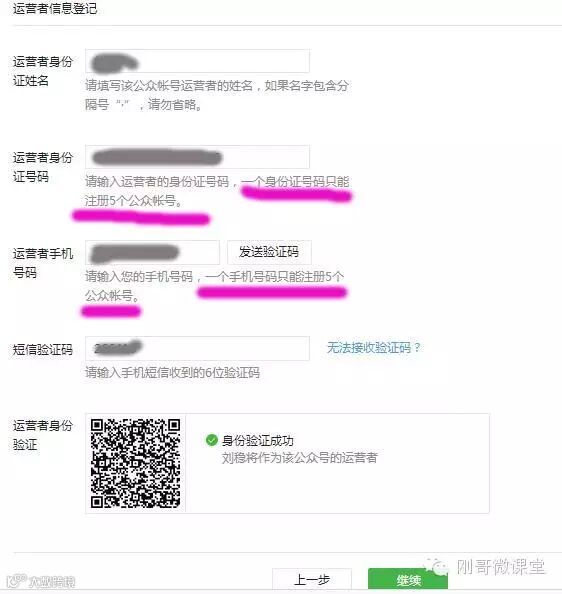Click the 刘稳将作为该公众号的运营者 message
The image size is (562, 594).
[x=300, y=458]
